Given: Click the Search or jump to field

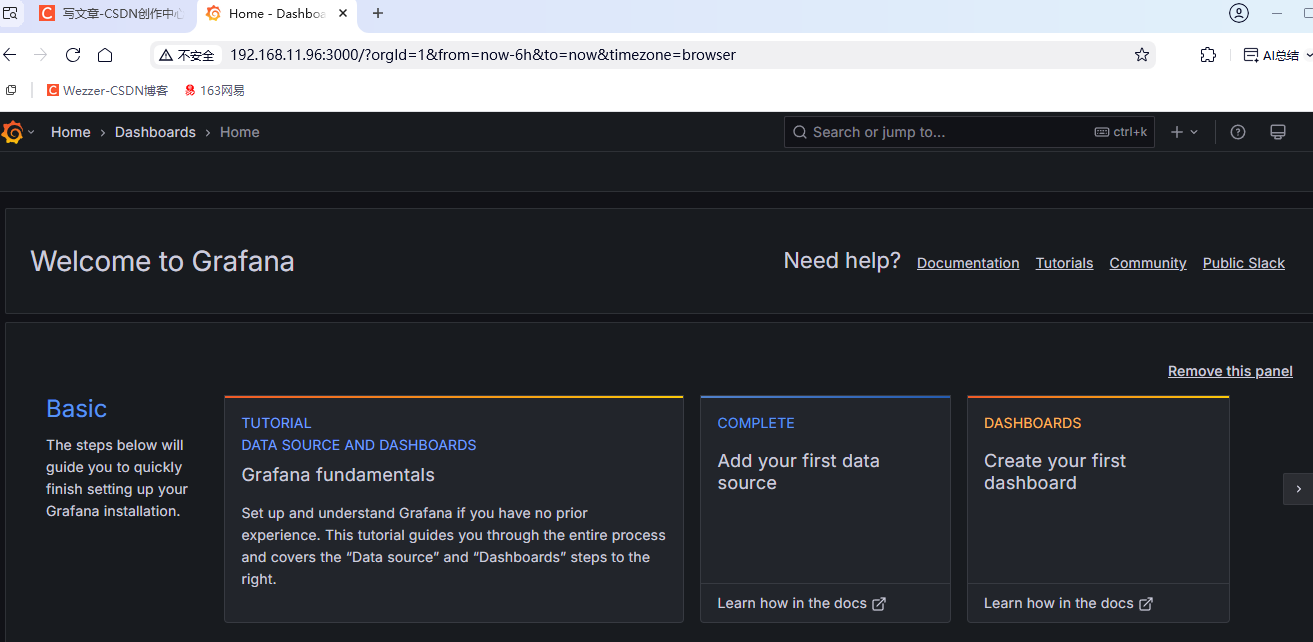Looking at the screenshot, I should pyautogui.click(x=969, y=132).
